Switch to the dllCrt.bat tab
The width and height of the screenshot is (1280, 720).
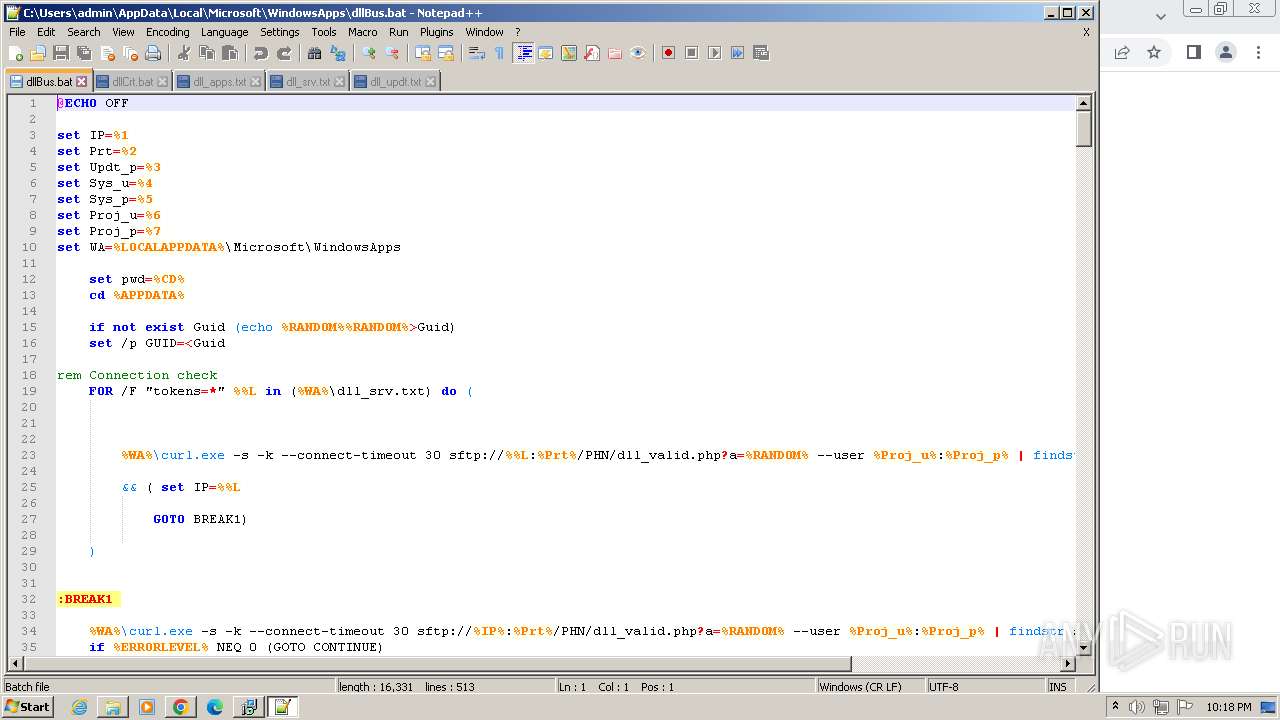pos(132,82)
